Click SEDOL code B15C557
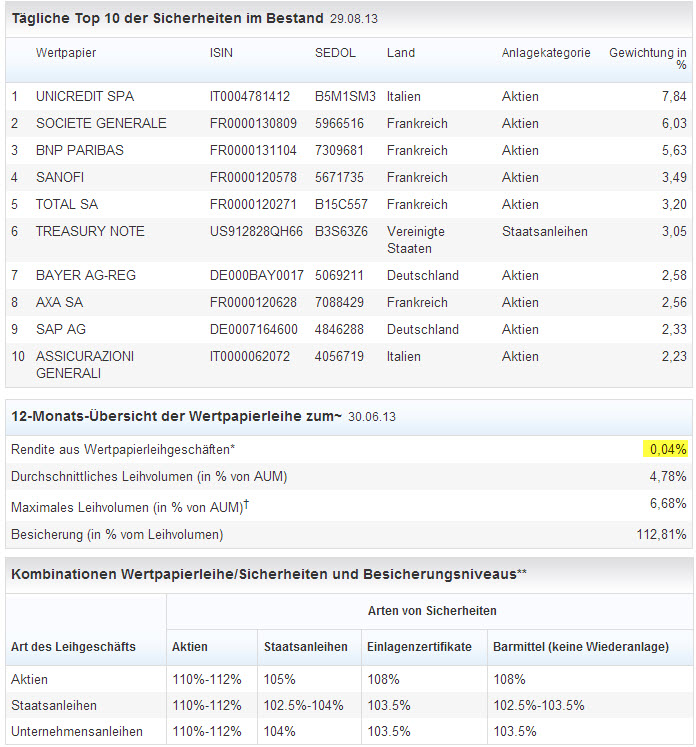 (341, 204)
